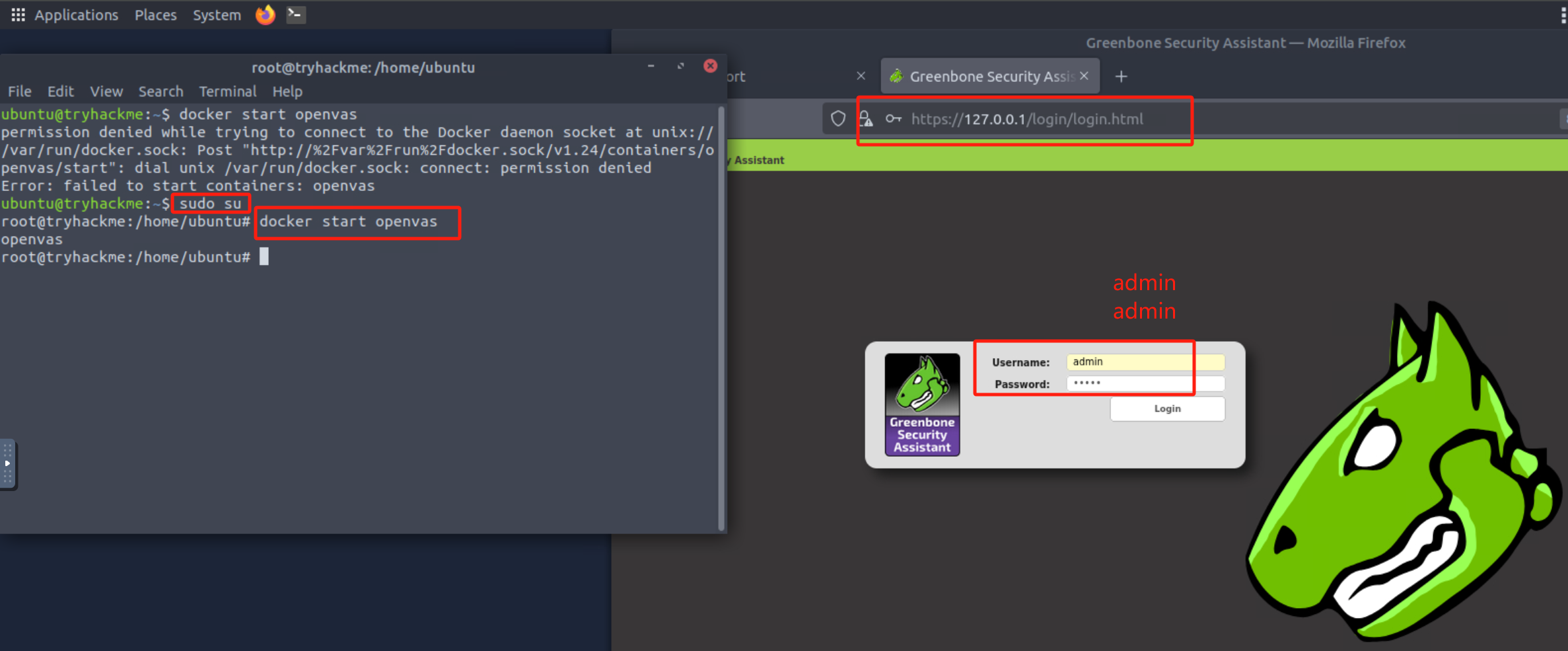Click the 'sudo su' command text
Screen dimensions: 1568x651
210,204
